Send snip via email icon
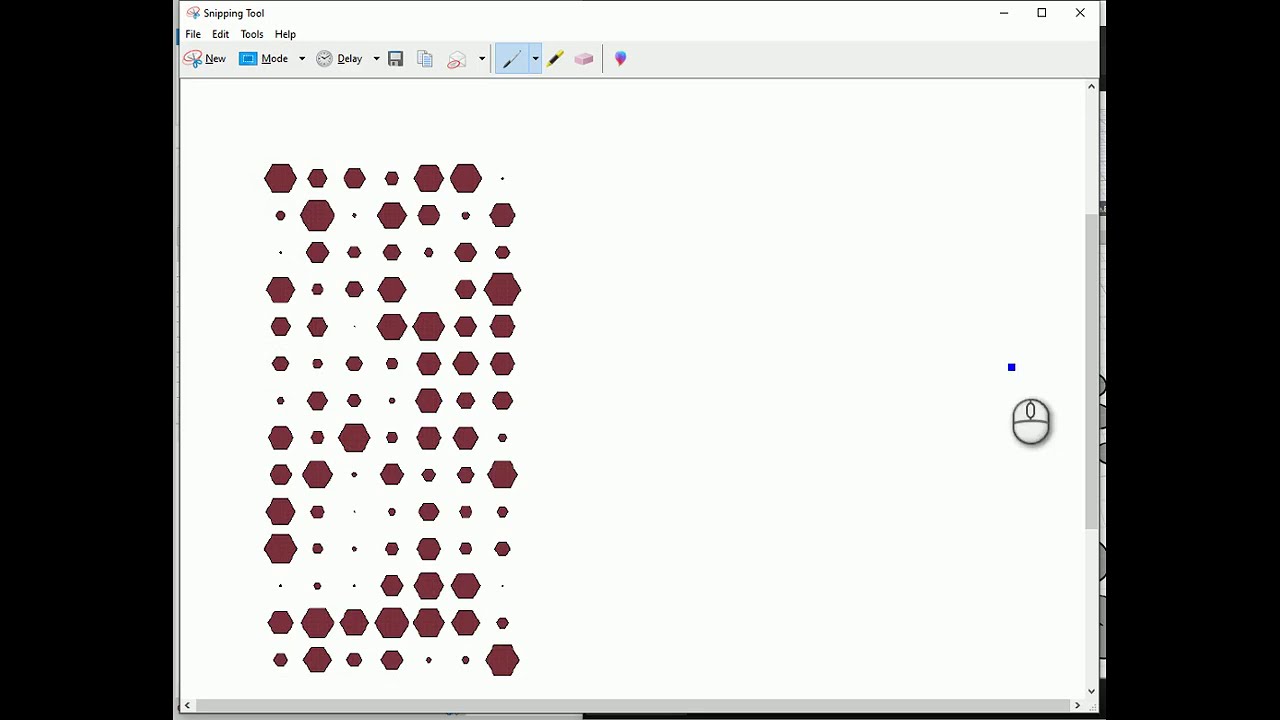The width and height of the screenshot is (1280, 720). (457, 59)
